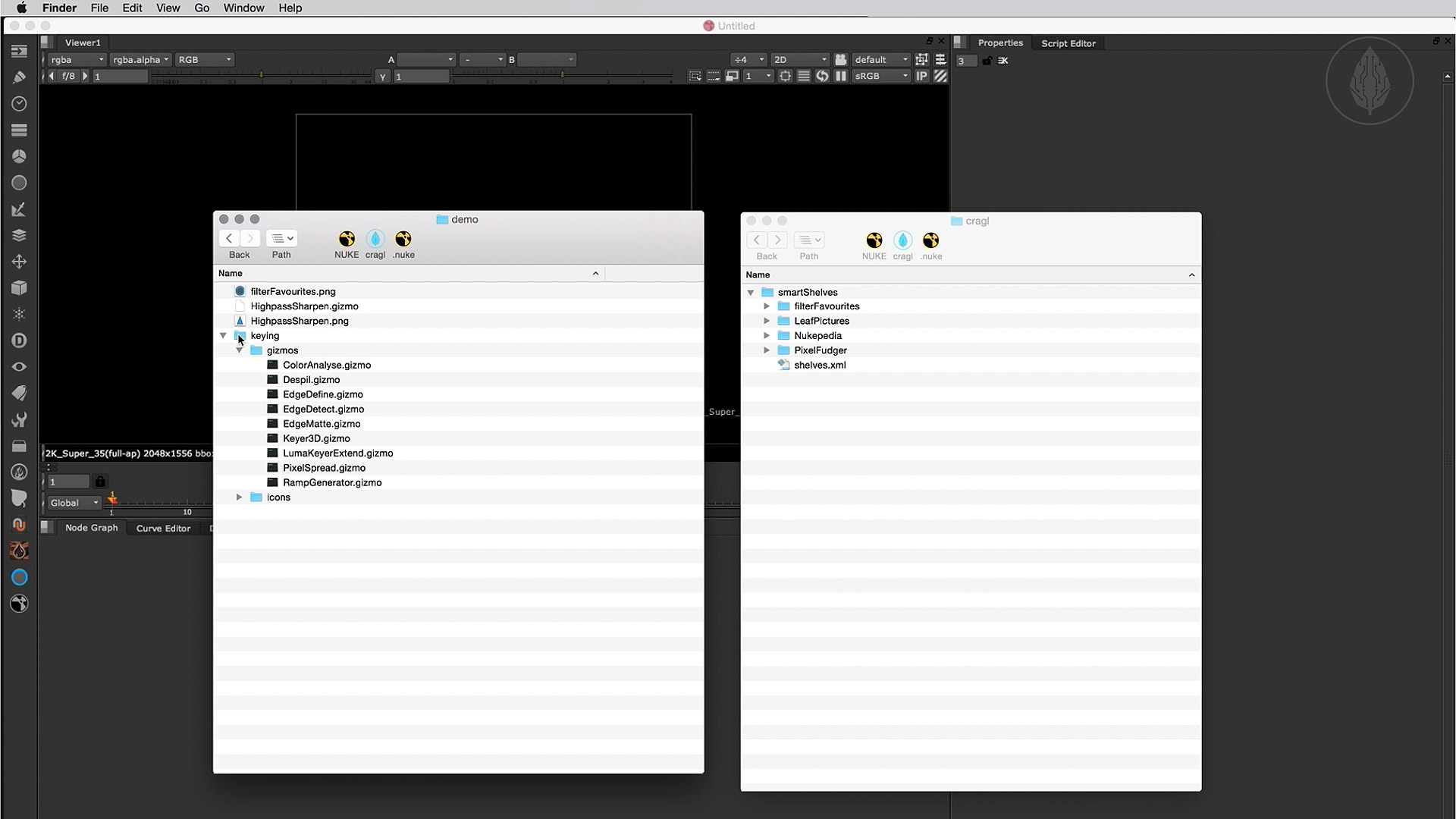Open viewer input A dropdown
Image resolution: width=1456 pixels, height=819 pixels.
click(x=426, y=59)
